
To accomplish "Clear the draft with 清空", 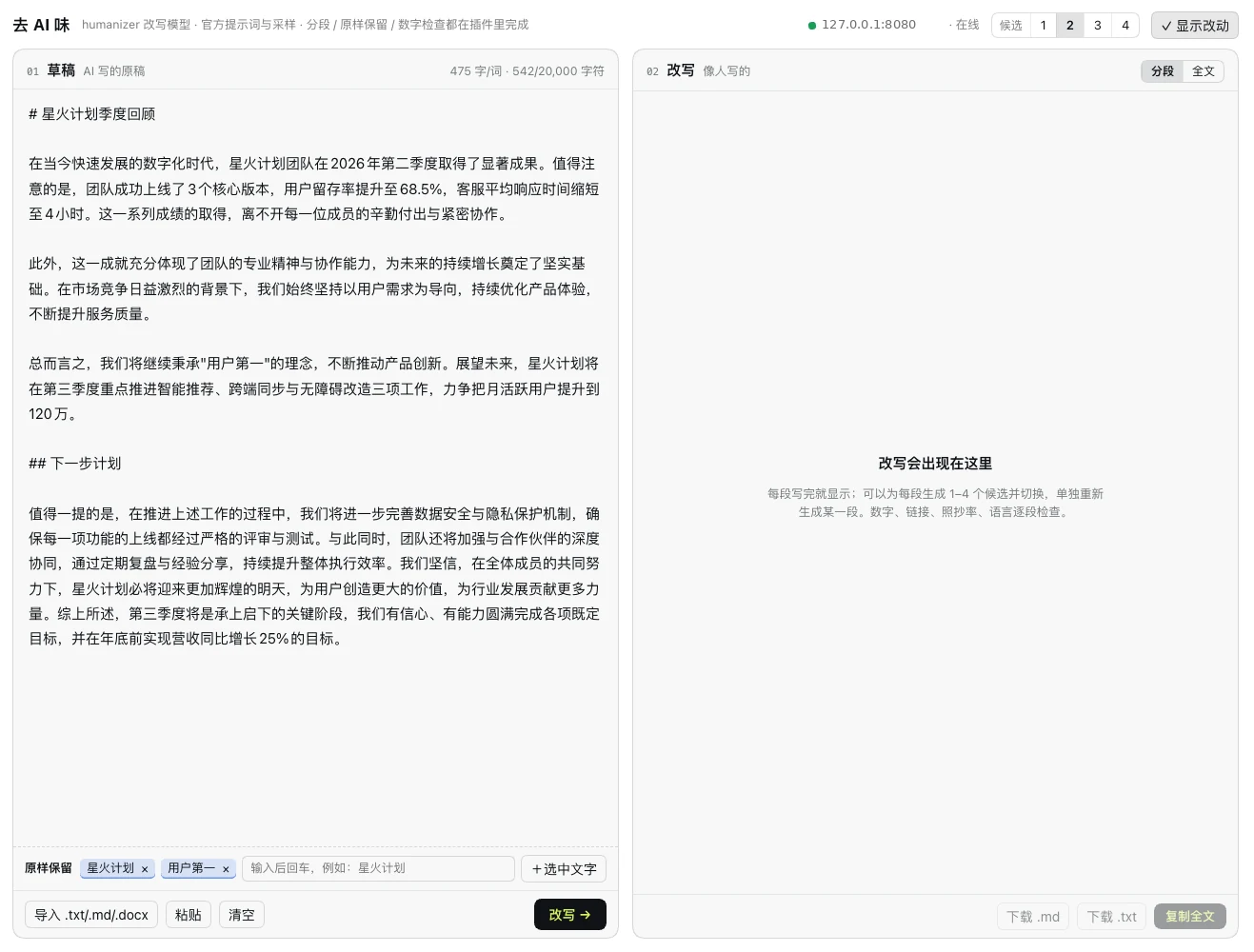I will (x=242, y=915).
